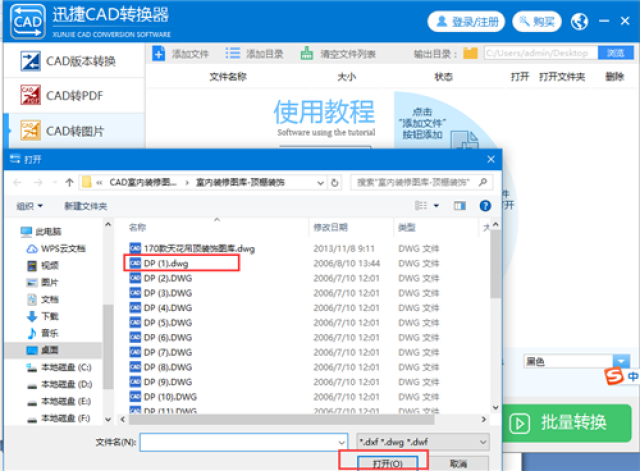Select 音乐 in the navigation tree

click(43, 333)
